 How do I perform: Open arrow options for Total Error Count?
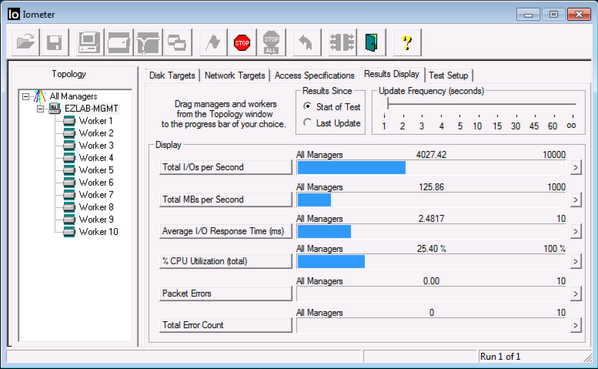click(575, 325)
